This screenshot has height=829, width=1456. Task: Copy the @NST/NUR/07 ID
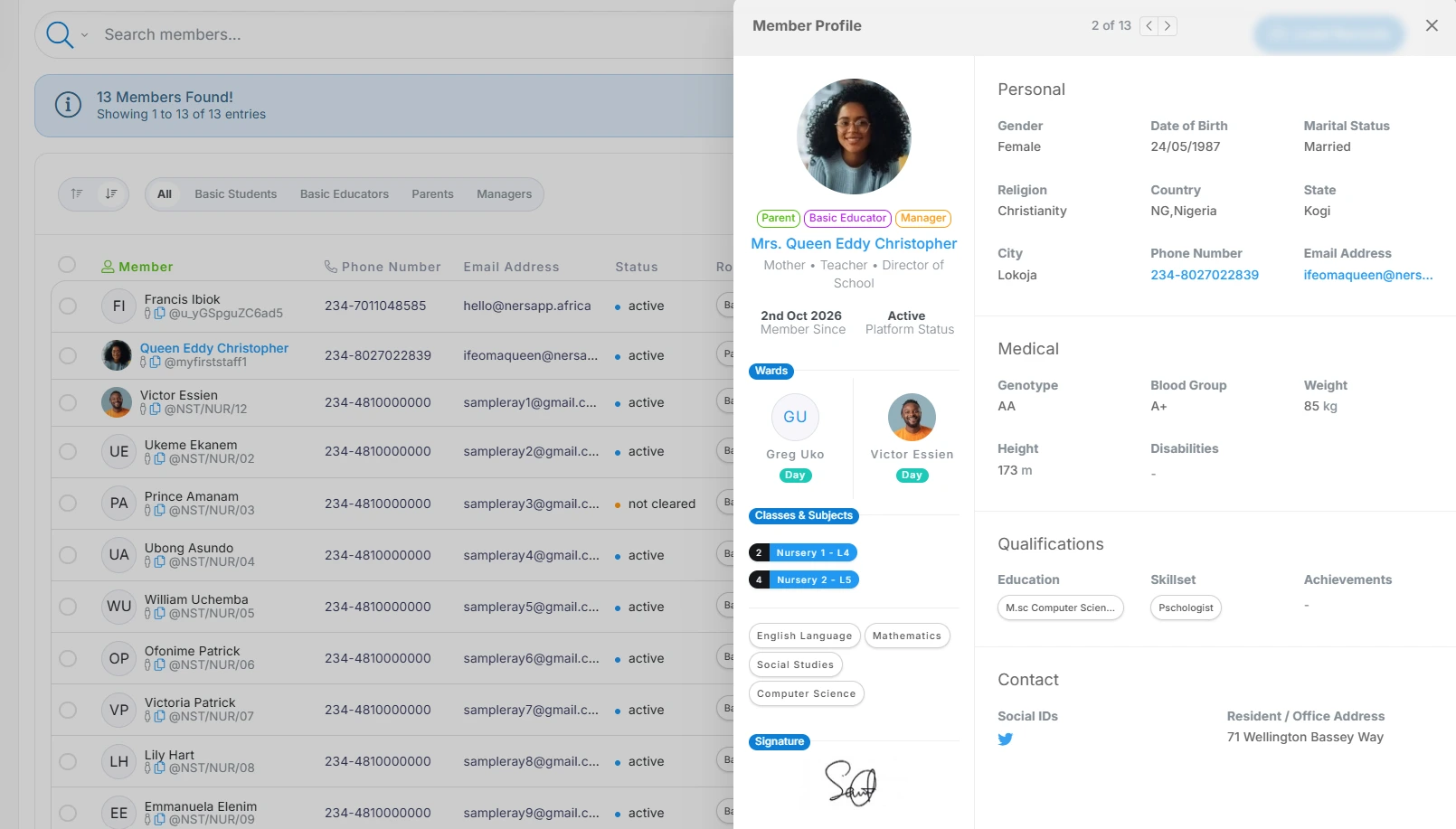(x=160, y=716)
